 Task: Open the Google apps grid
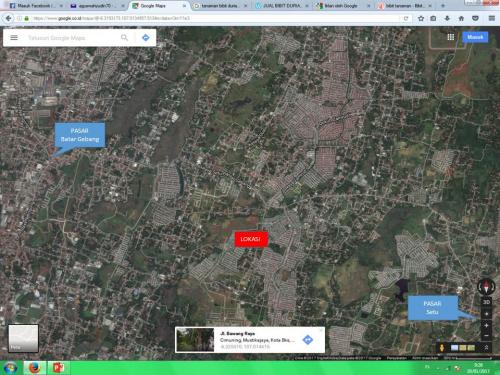[451, 37]
